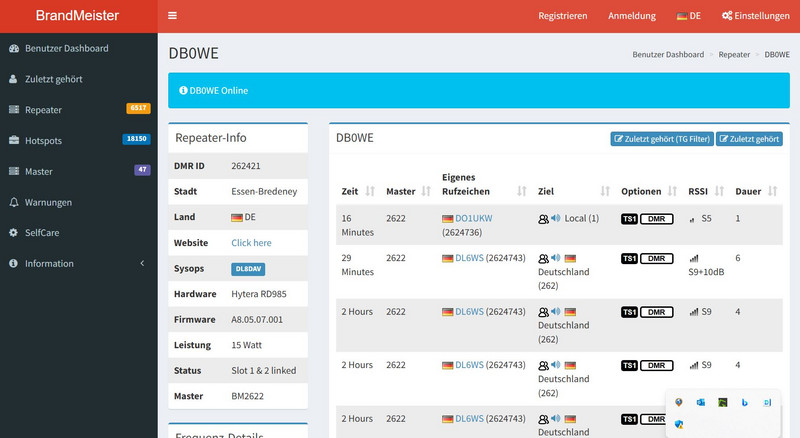Viewport: 800px width, 438px height.
Task: Open Repeater list in sidebar
Action: pyautogui.click(x=79, y=110)
